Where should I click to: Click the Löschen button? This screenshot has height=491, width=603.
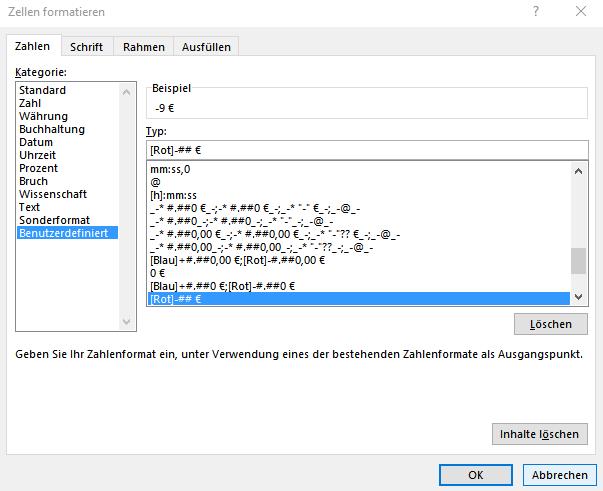pyautogui.click(x=551, y=324)
